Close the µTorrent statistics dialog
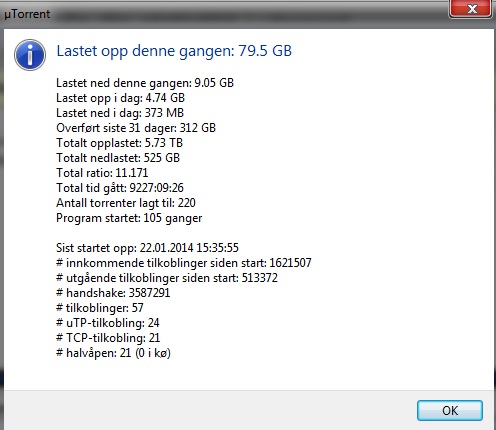The height and width of the screenshot is (430, 496). 470,8
